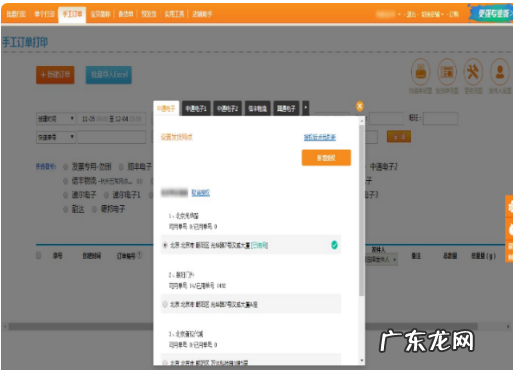This screenshot has width=513, height=370.
Task: Open the wrench-and-screwdriver tools settings icon
Action: pyautogui.click(x=473, y=72)
